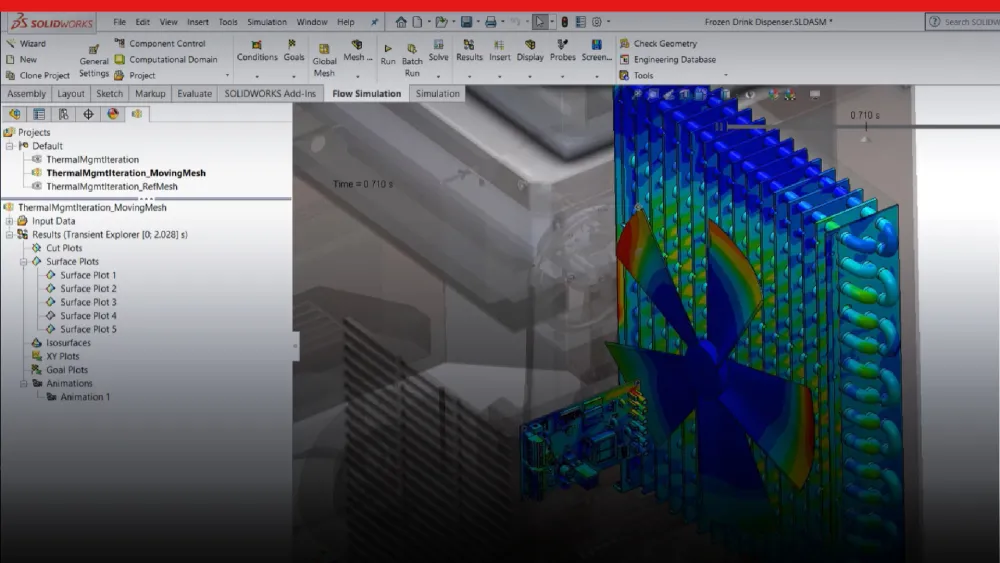Open Computational Domain settings

[x=166, y=59]
